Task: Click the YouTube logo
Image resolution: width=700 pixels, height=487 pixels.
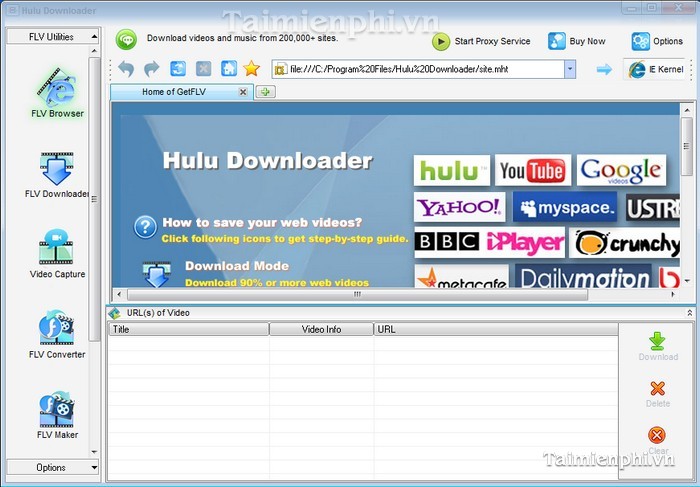Action: click(x=533, y=170)
